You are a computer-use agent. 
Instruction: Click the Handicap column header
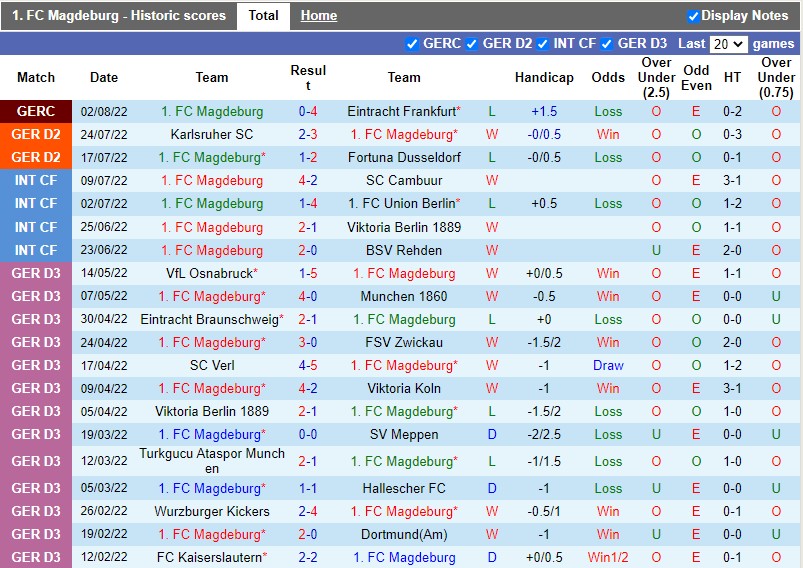pos(544,77)
